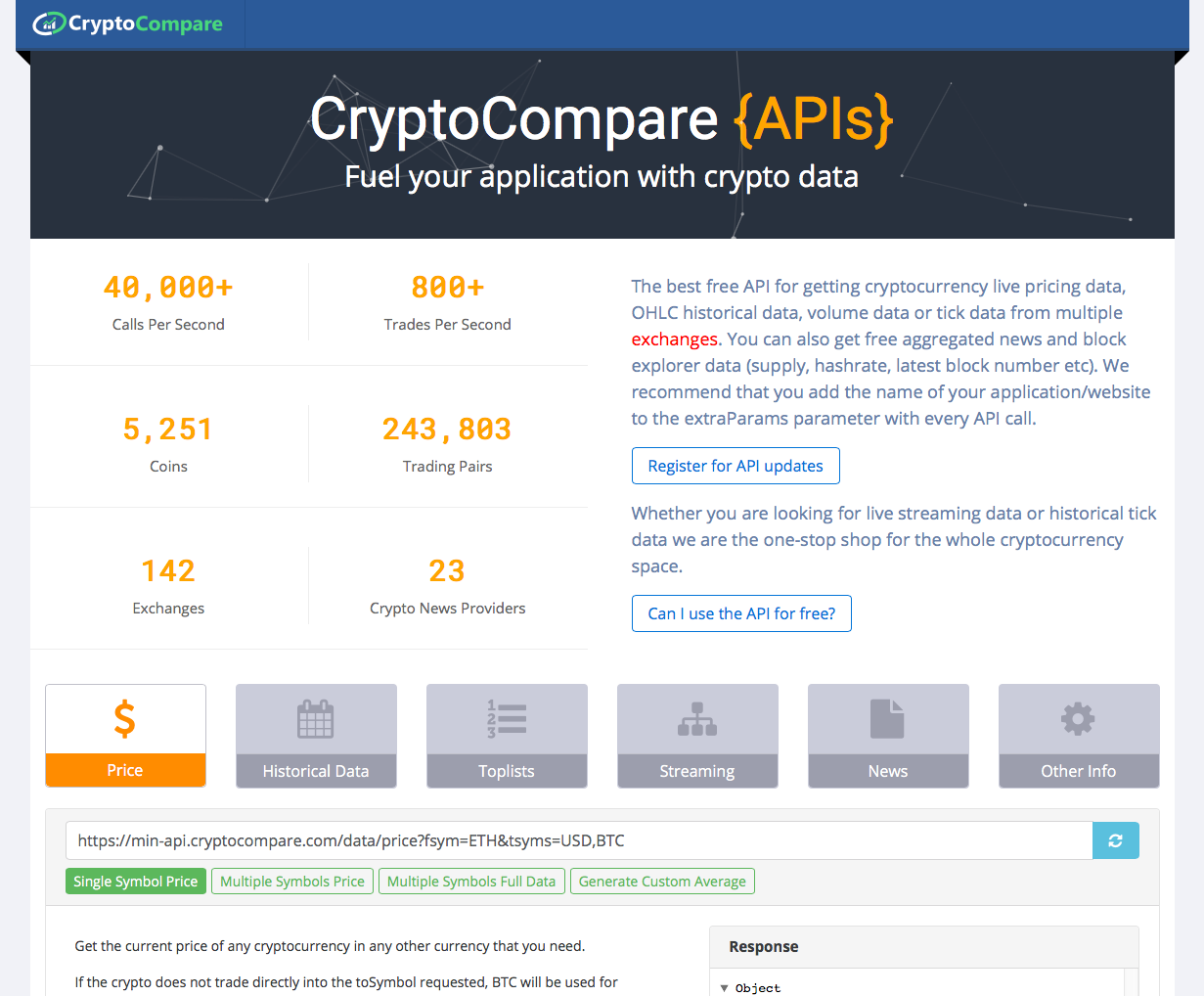The width and height of the screenshot is (1204, 996).
Task: Click the 40,000+ Calls Per Second stat
Action: coord(168,302)
